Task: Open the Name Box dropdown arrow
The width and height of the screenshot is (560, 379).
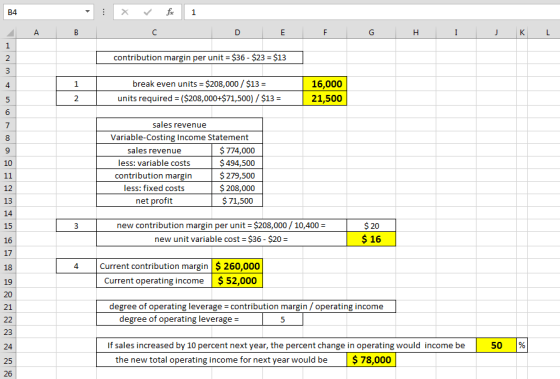Action: click(88, 12)
